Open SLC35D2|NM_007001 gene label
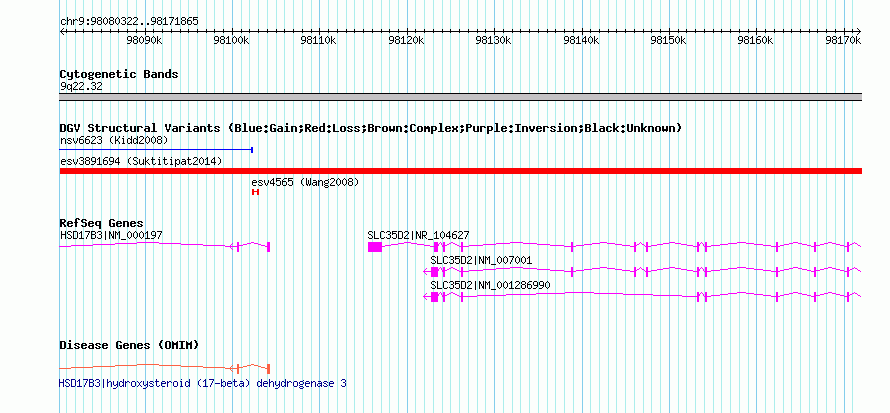Screen dimensions: 890x413 pyautogui.click(x=481, y=260)
